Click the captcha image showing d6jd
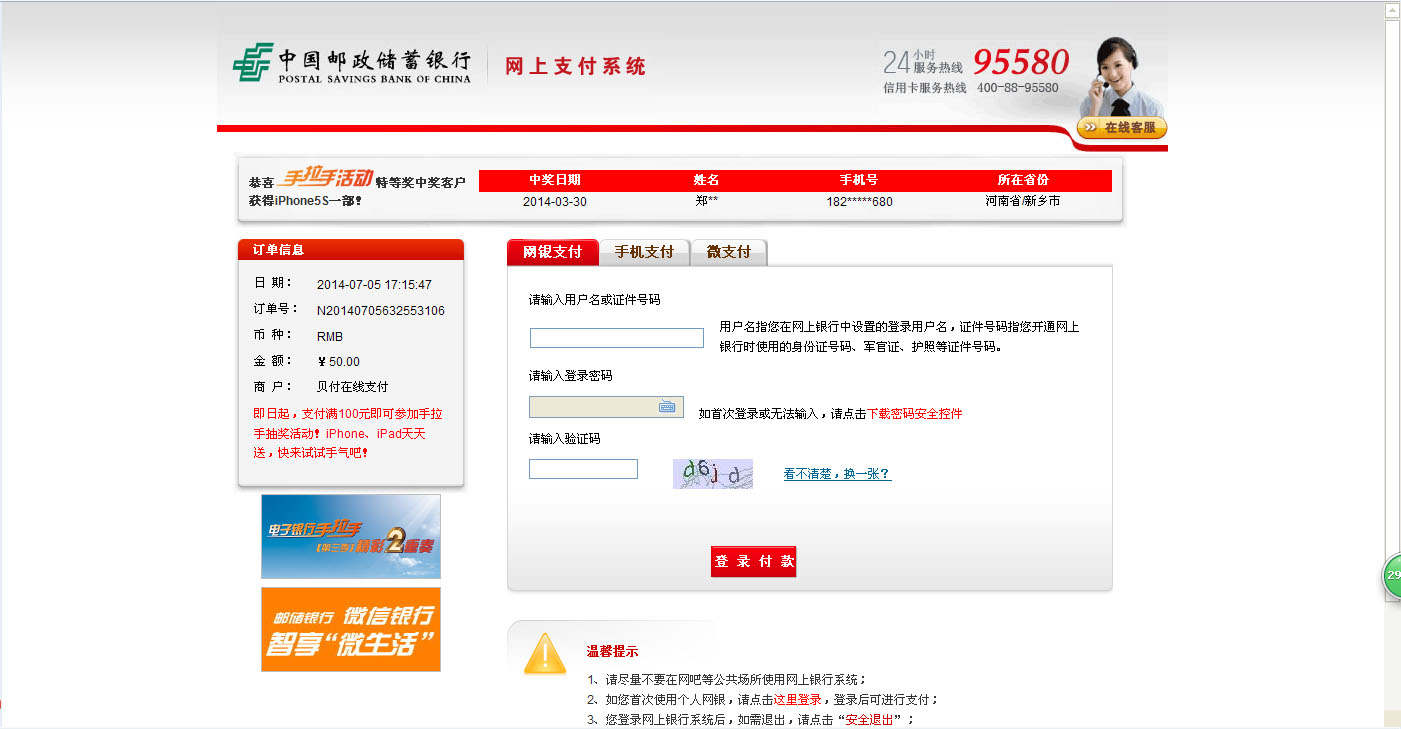Image resolution: width=1401 pixels, height=729 pixels. click(712, 473)
